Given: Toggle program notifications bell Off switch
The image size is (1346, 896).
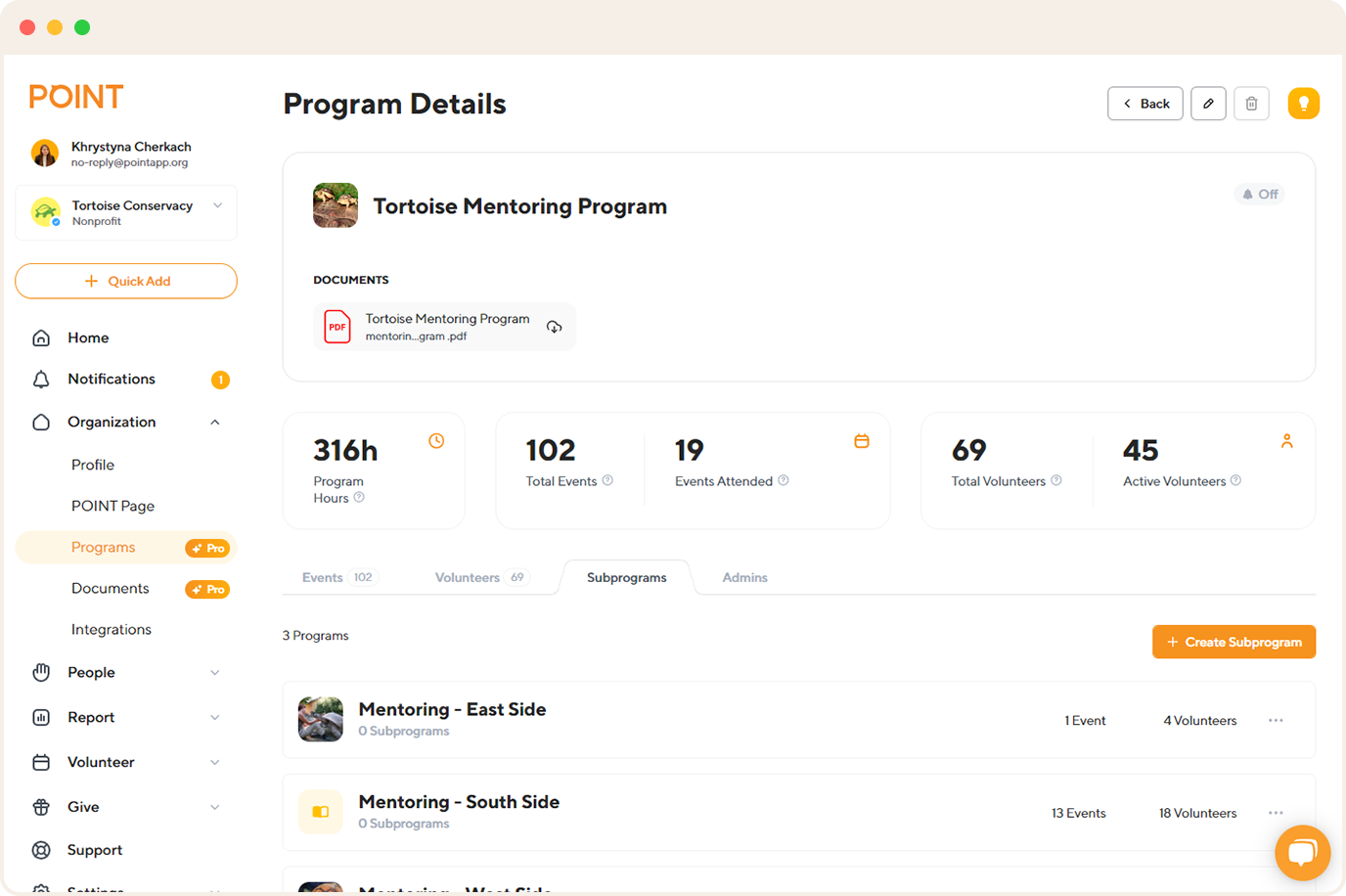Looking at the screenshot, I should click(x=1260, y=195).
